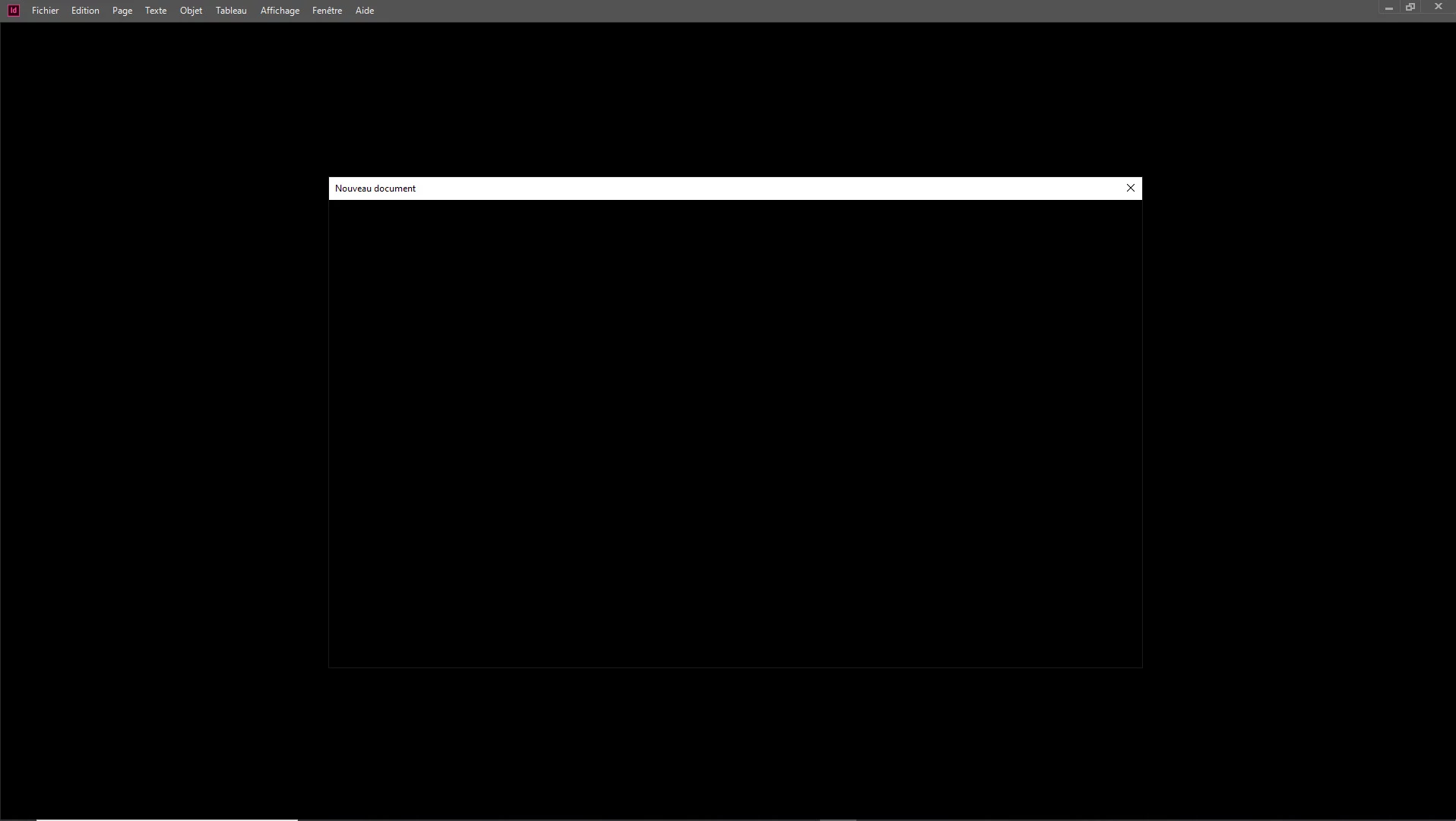Open the Texte menu

[x=156, y=11]
